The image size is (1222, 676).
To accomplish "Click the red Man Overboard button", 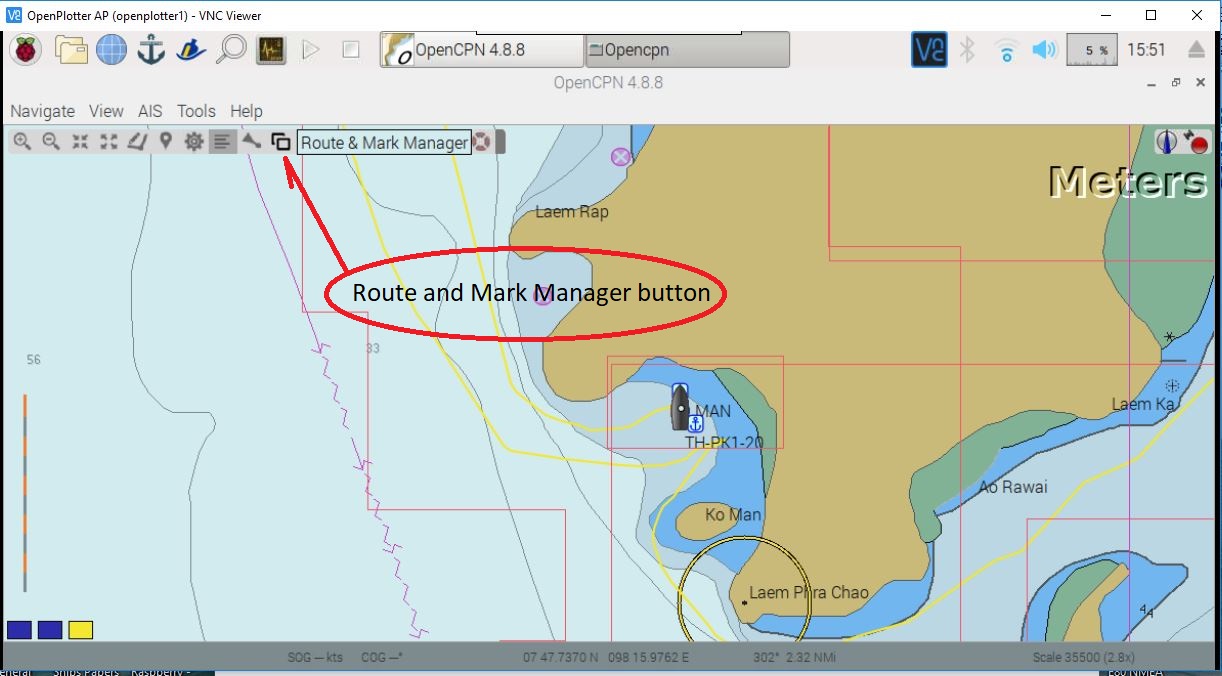I will pyautogui.click(x=1198, y=142).
